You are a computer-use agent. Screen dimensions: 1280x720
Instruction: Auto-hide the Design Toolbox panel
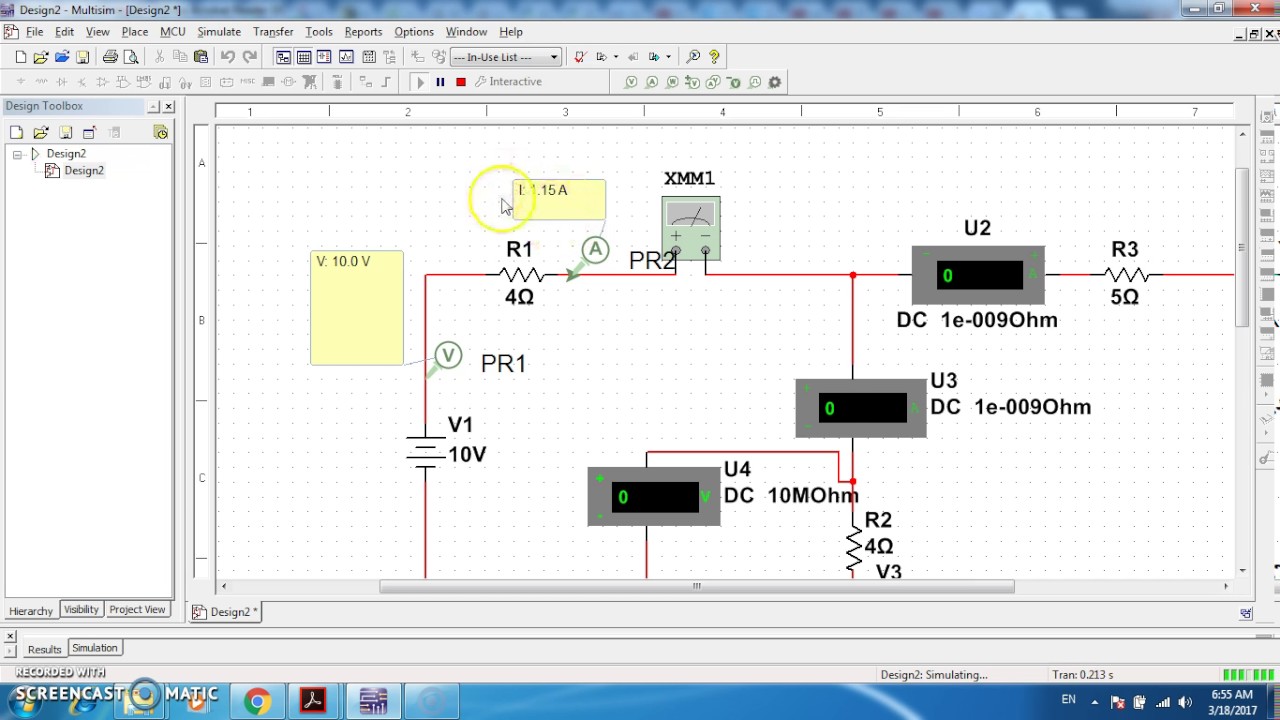(154, 106)
